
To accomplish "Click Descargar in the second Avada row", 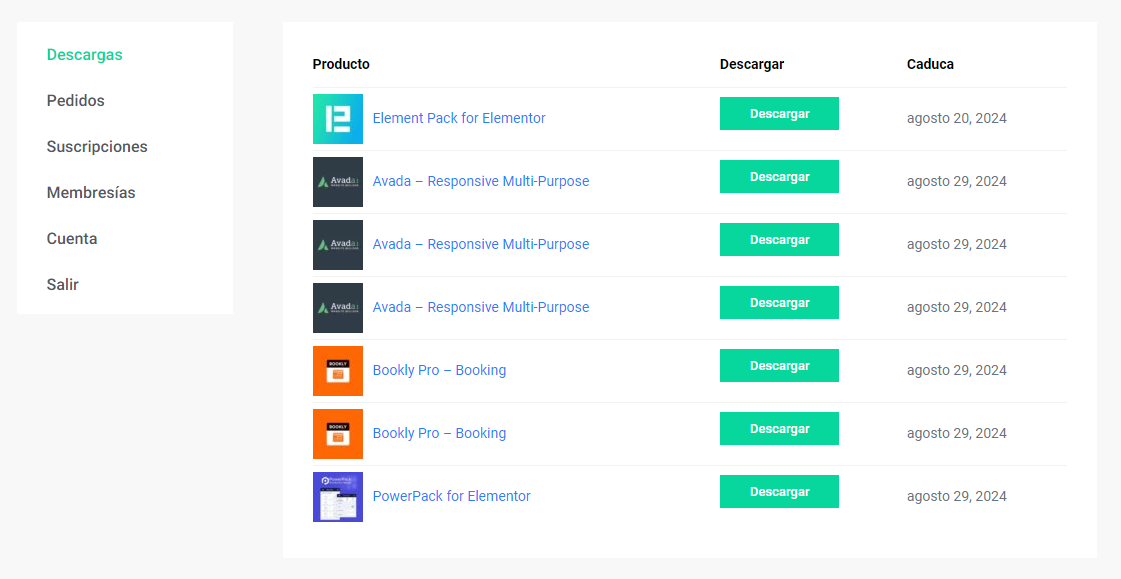I will click(779, 239).
